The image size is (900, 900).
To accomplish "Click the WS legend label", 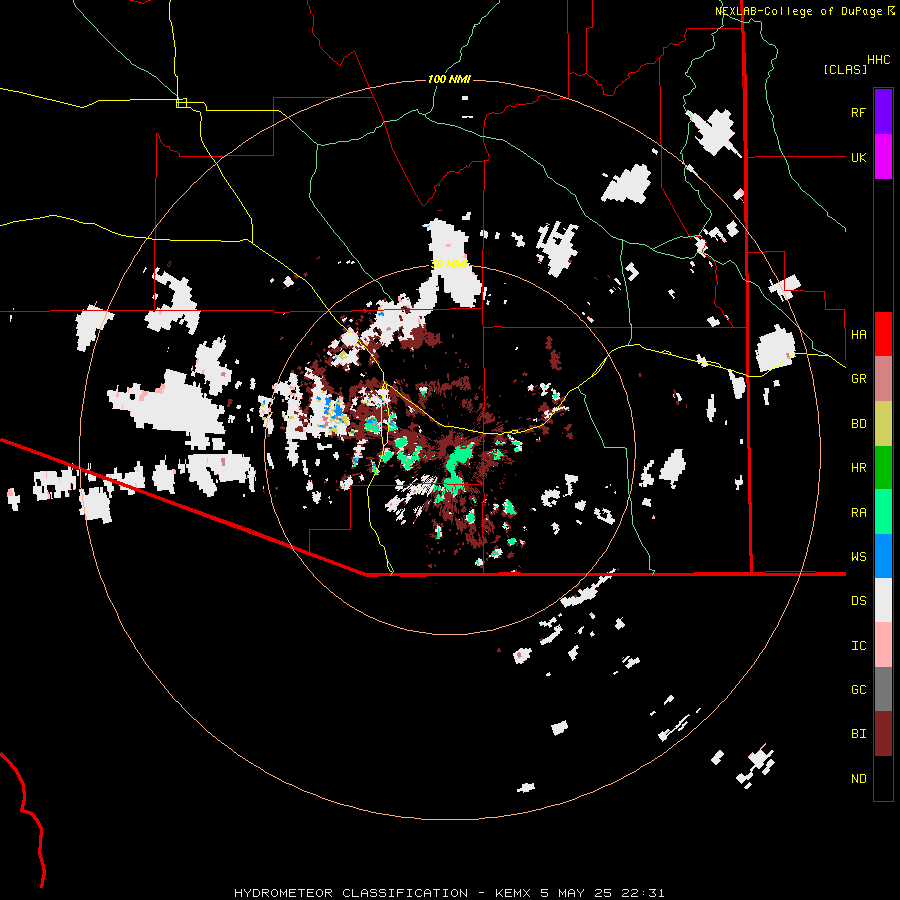I will click(x=858, y=557).
